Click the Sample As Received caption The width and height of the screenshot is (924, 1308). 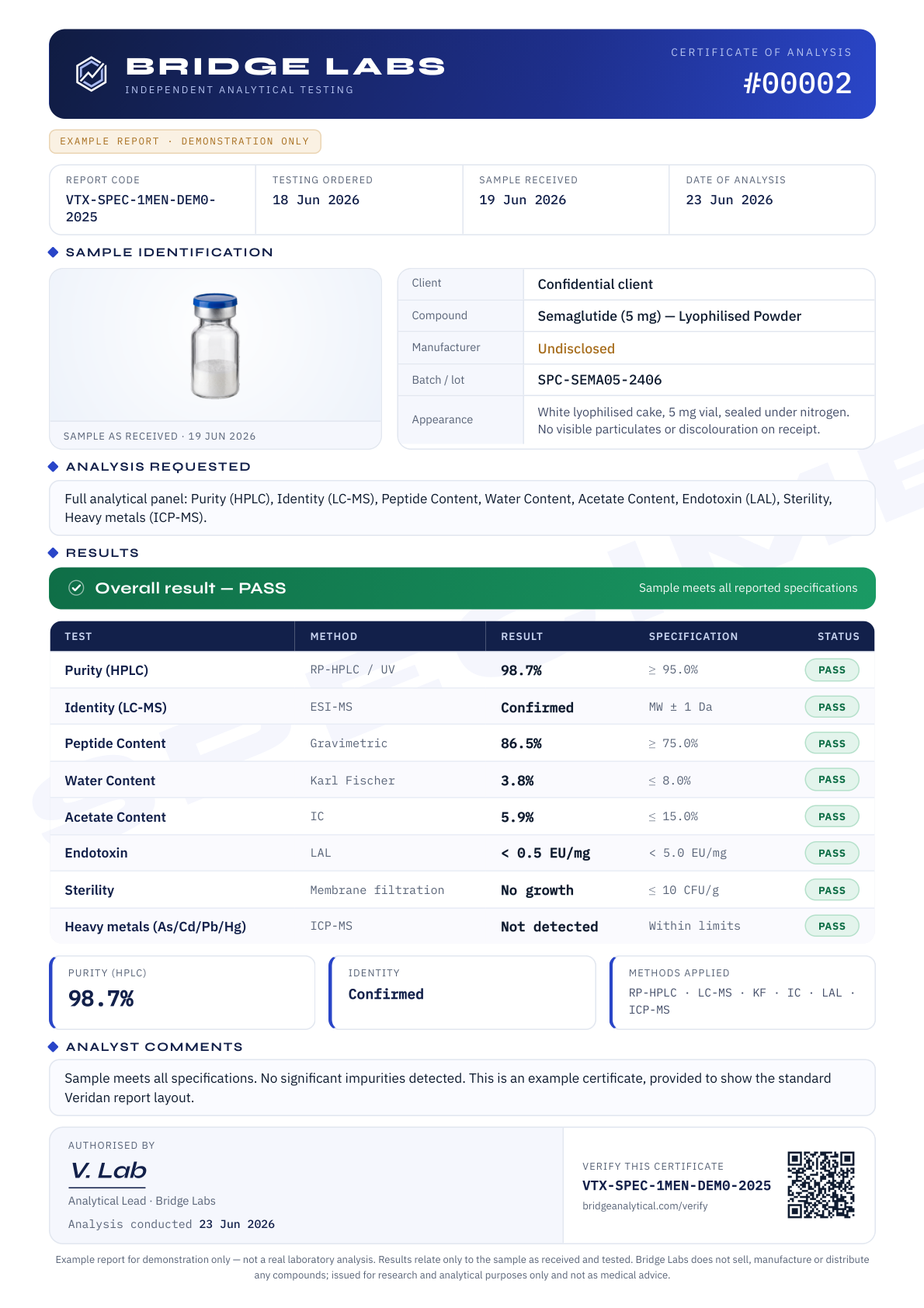(x=159, y=436)
